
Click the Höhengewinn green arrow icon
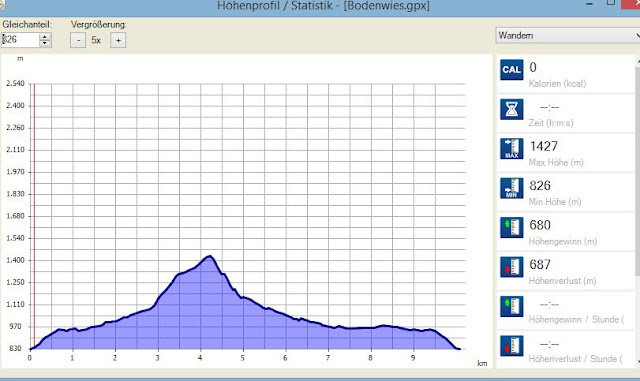[511, 227]
